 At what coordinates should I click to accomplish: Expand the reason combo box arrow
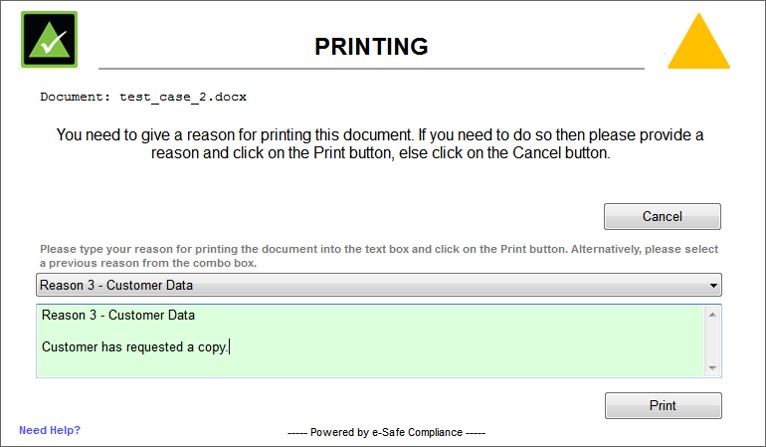pyautogui.click(x=713, y=286)
